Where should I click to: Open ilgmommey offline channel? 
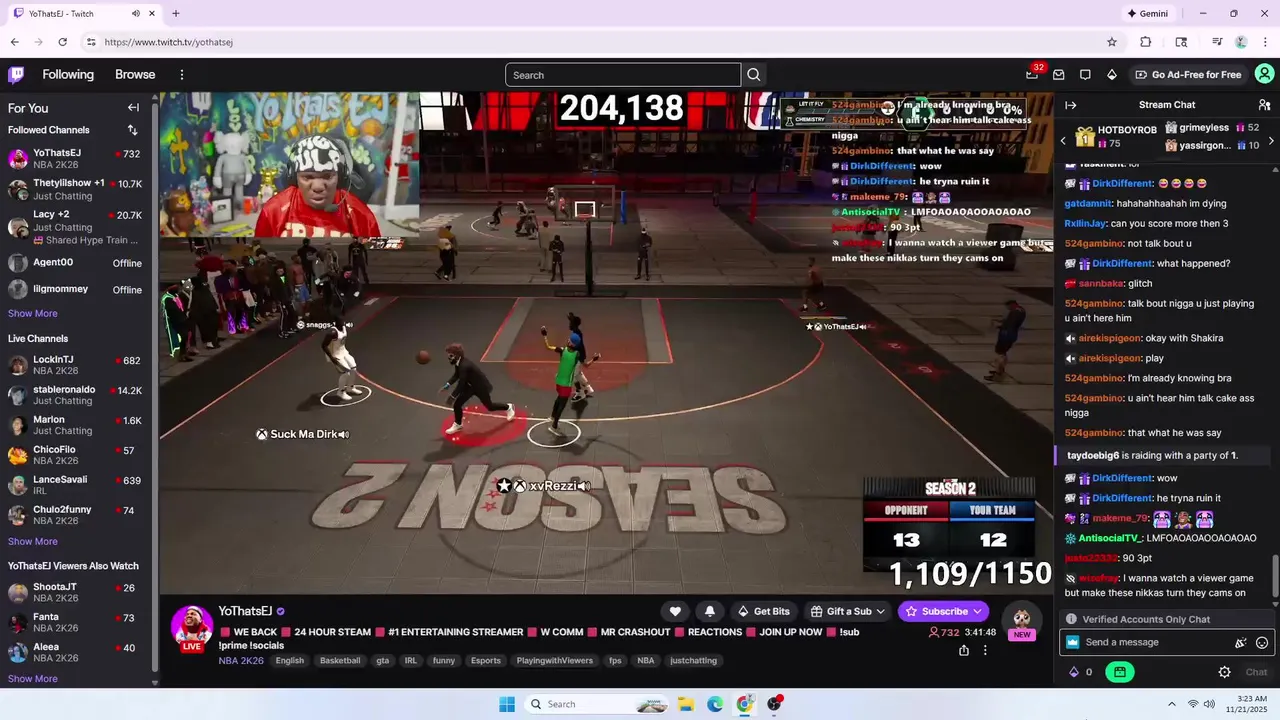pyautogui.click(x=76, y=289)
